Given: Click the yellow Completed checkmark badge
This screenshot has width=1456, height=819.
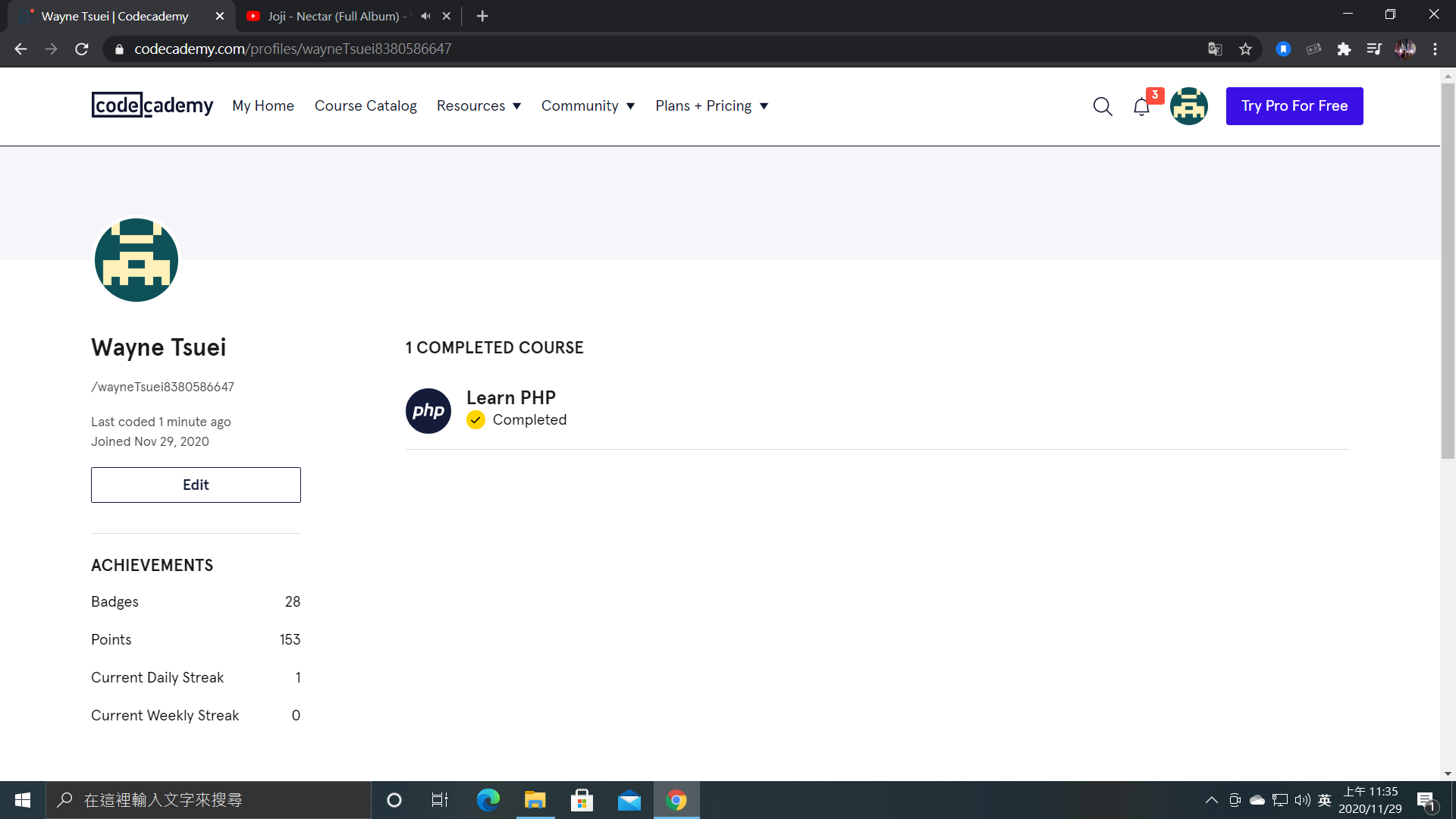Looking at the screenshot, I should (x=475, y=420).
